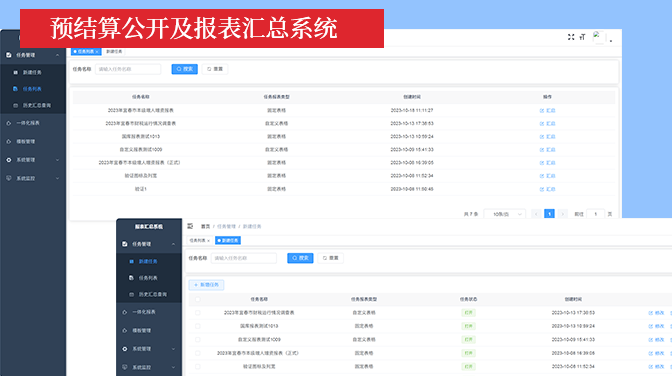Open 任务列表 in lower window sidebar
This screenshot has width=672, height=376.
149,278
